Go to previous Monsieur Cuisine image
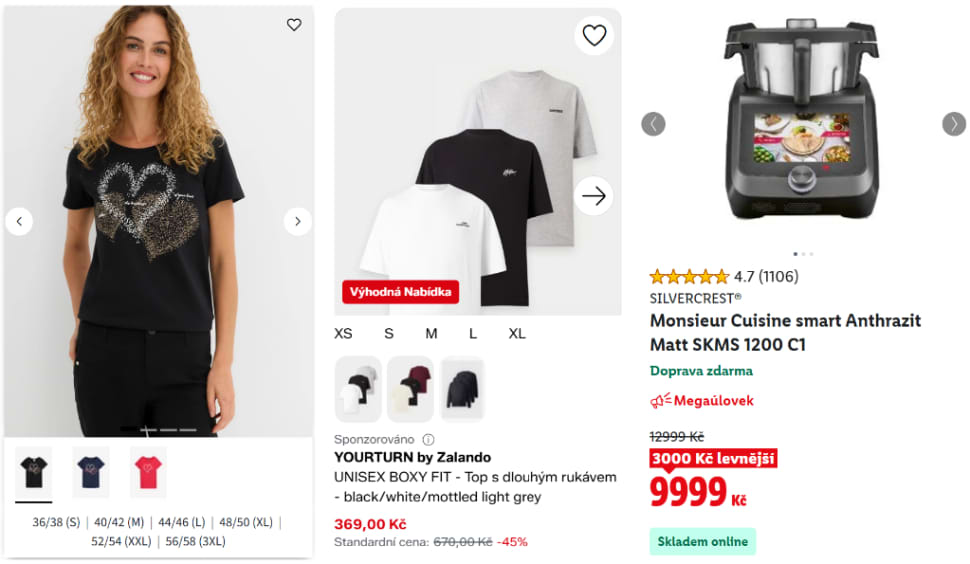970x564 pixels. [x=653, y=124]
